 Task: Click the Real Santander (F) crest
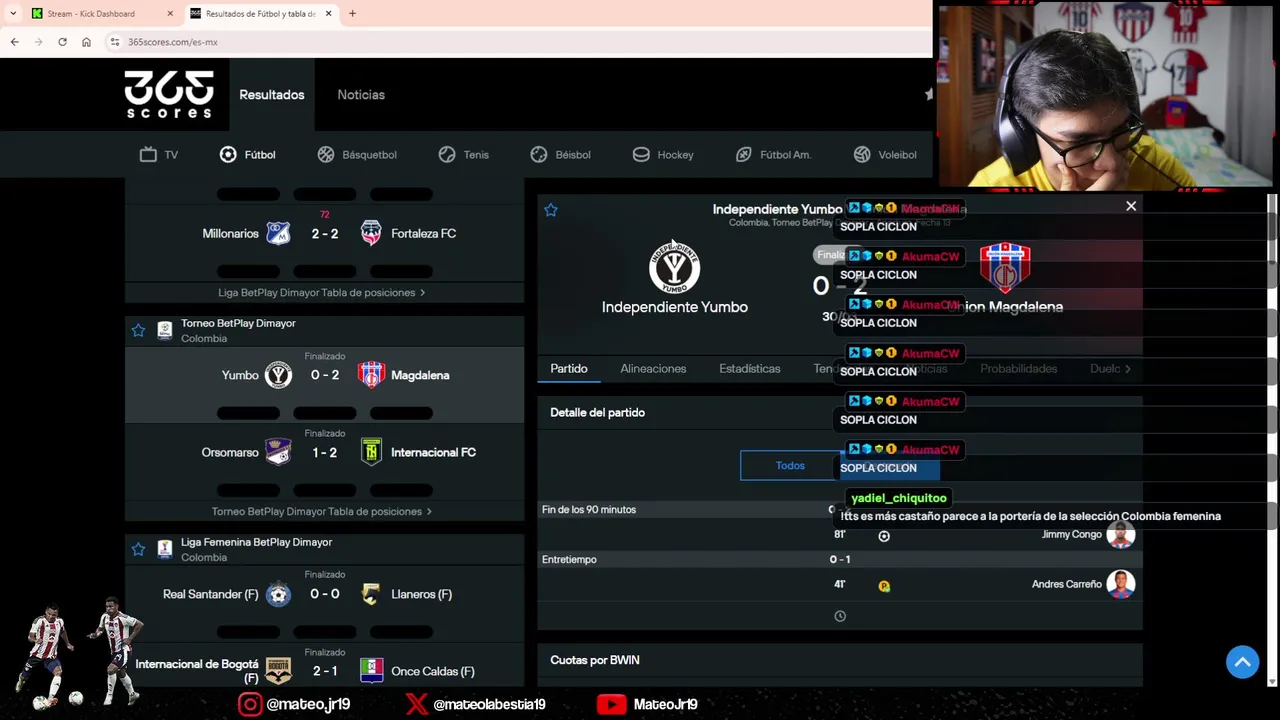(x=278, y=594)
